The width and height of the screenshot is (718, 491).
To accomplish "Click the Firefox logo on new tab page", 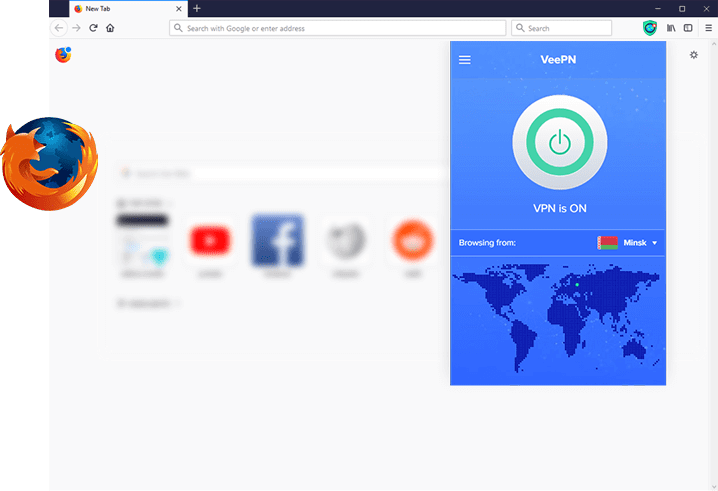I will pyautogui.click(x=63, y=55).
